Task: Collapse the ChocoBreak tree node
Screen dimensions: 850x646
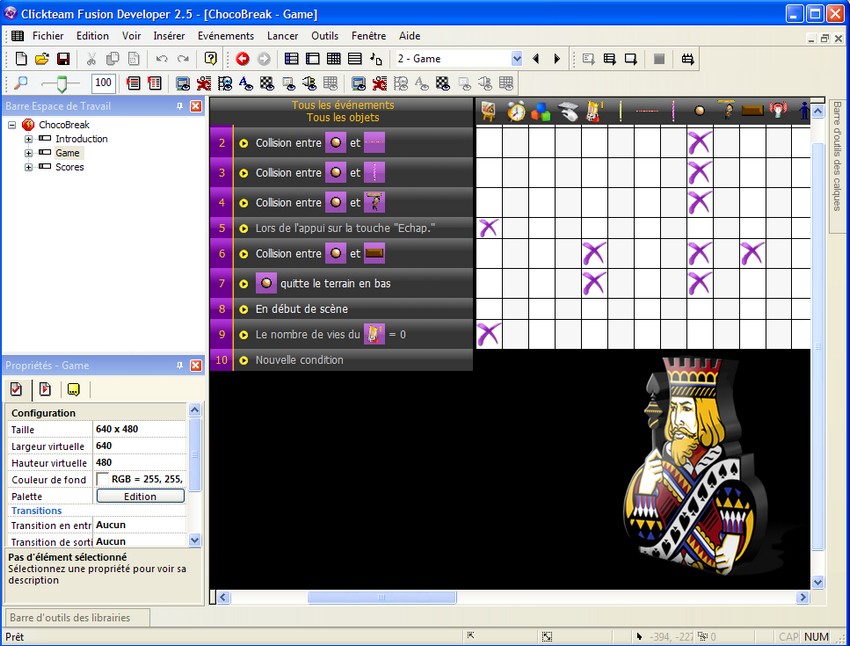Action: click(x=12, y=125)
